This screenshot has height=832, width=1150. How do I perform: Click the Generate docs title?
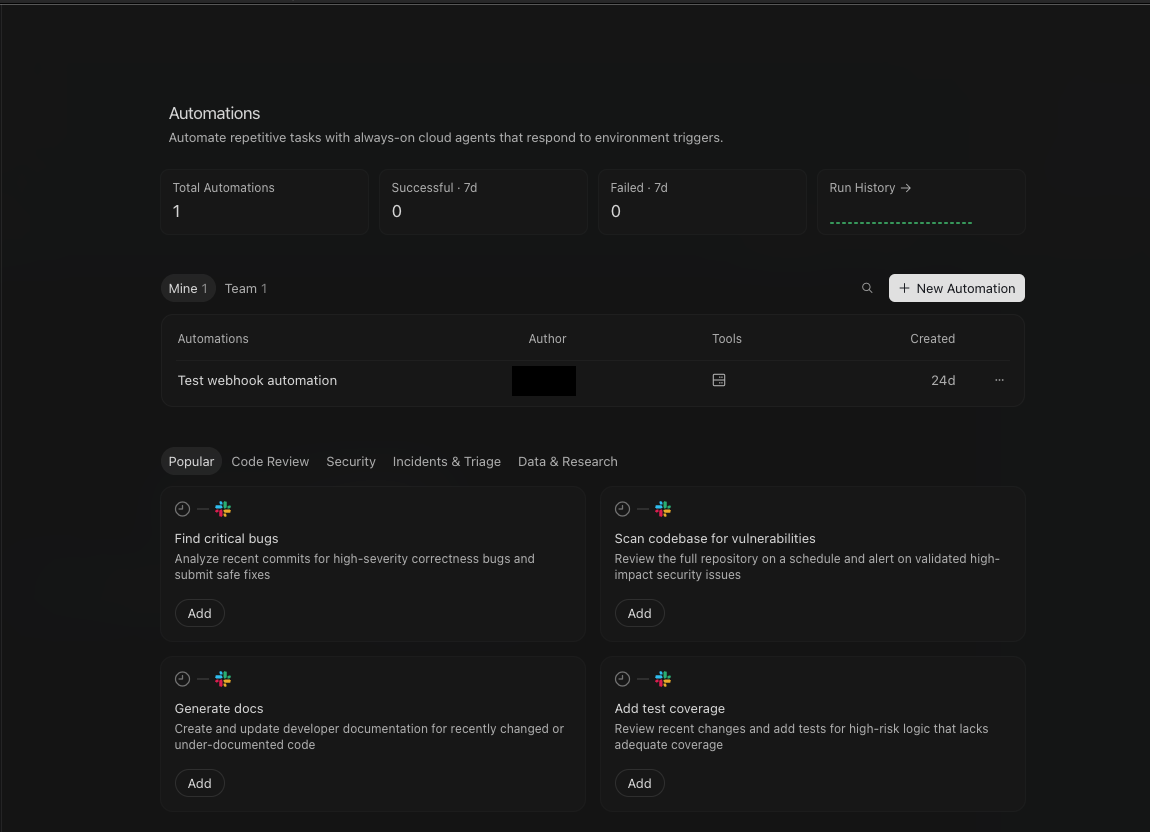(x=219, y=709)
